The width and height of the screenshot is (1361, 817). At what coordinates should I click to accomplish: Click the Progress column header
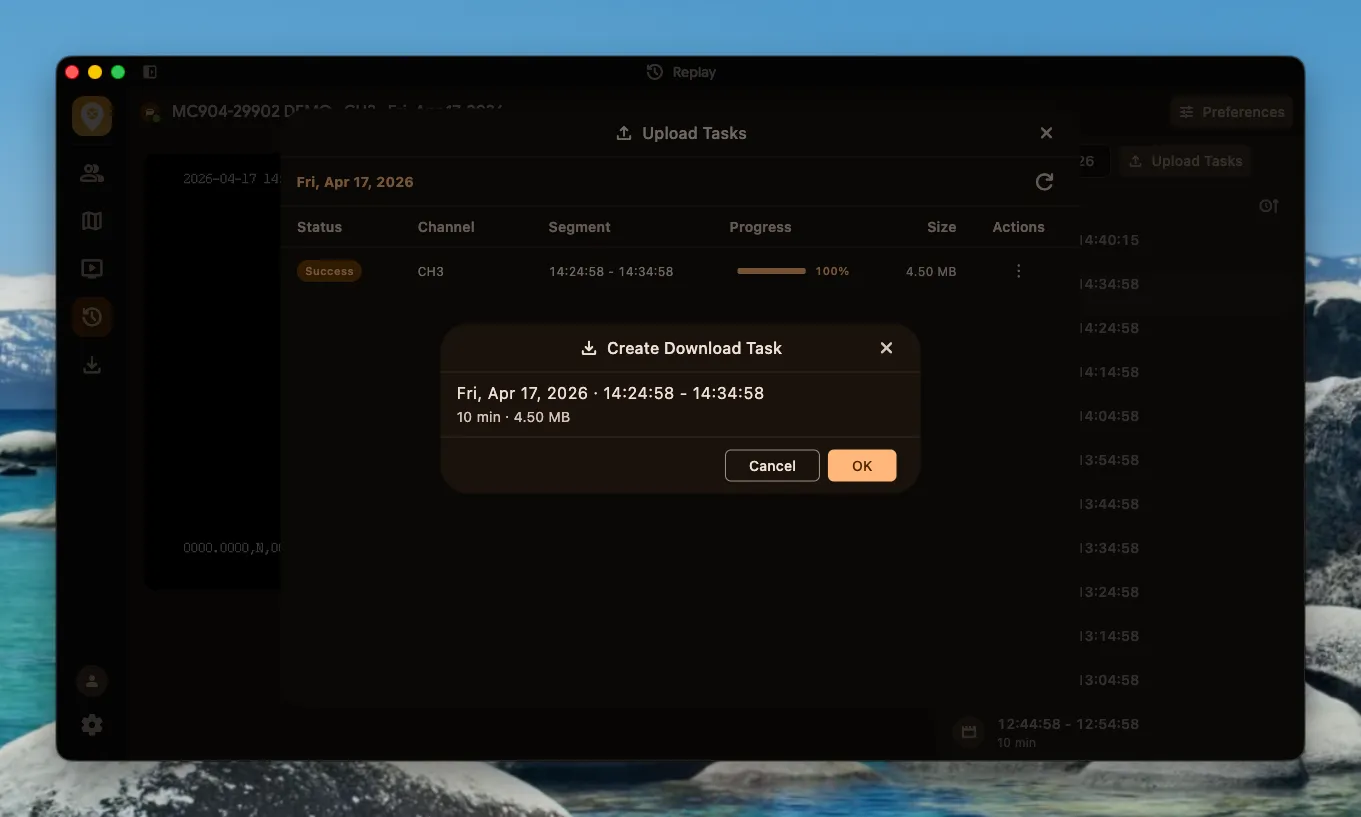tap(760, 227)
